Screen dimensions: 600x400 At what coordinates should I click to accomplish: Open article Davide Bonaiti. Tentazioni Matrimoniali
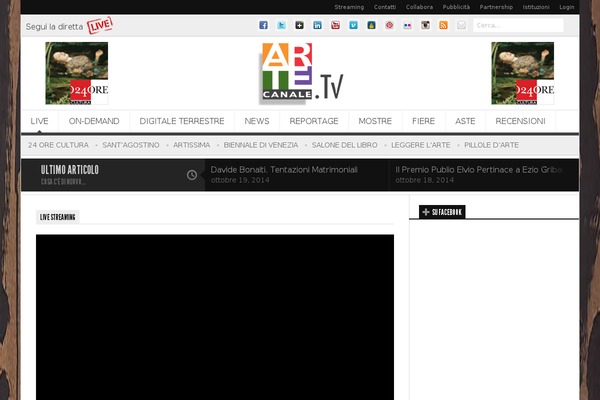[x=284, y=170]
